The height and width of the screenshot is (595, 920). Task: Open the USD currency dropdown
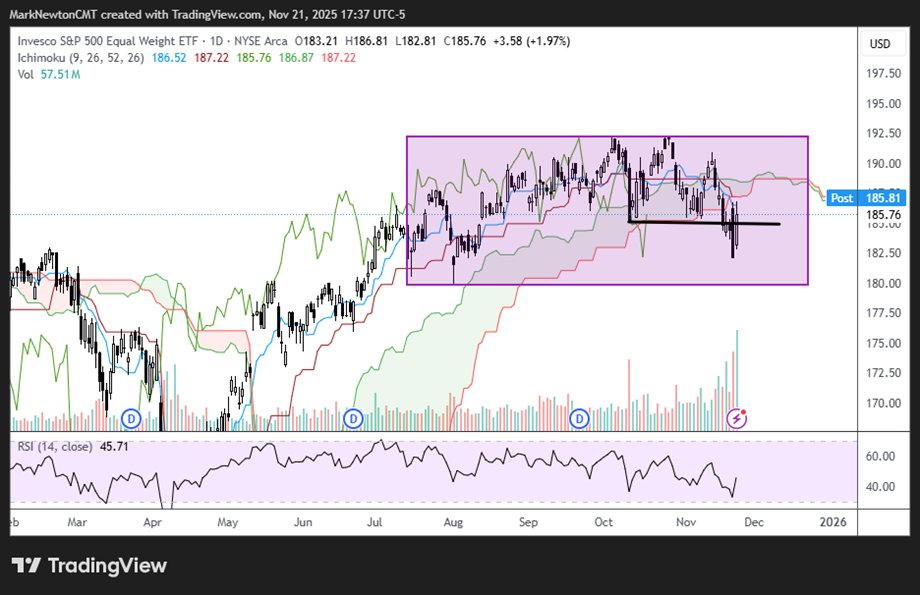pos(880,44)
